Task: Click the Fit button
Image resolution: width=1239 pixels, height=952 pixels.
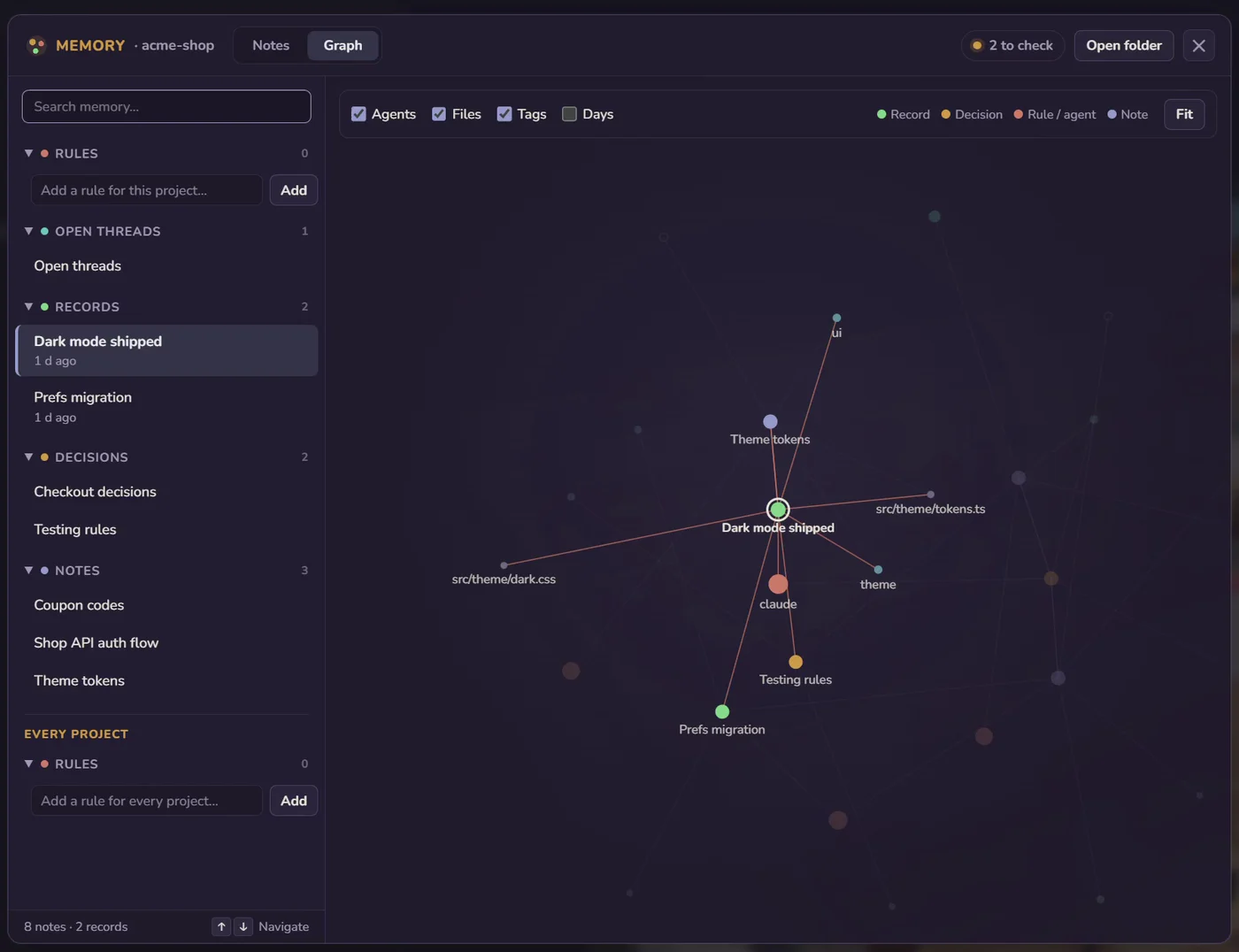Action: click(x=1184, y=114)
